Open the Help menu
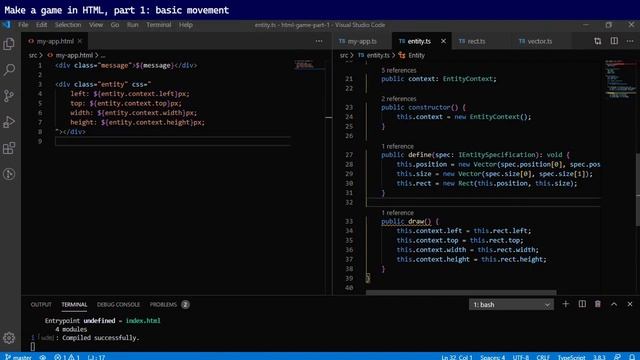The height and width of the screenshot is (360, 640). (x=186, y=25)
